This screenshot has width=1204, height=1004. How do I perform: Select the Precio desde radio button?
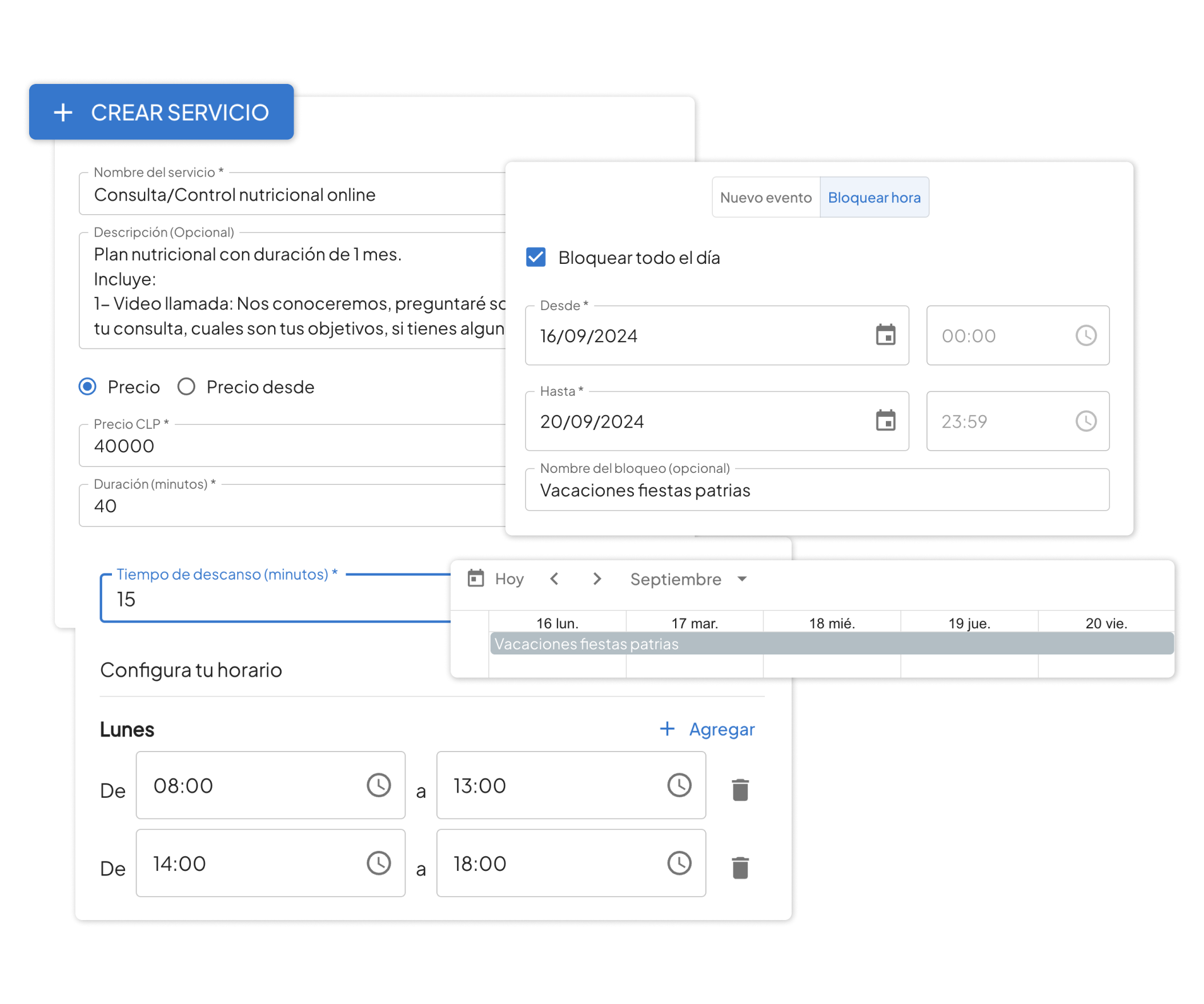[186, 387]
